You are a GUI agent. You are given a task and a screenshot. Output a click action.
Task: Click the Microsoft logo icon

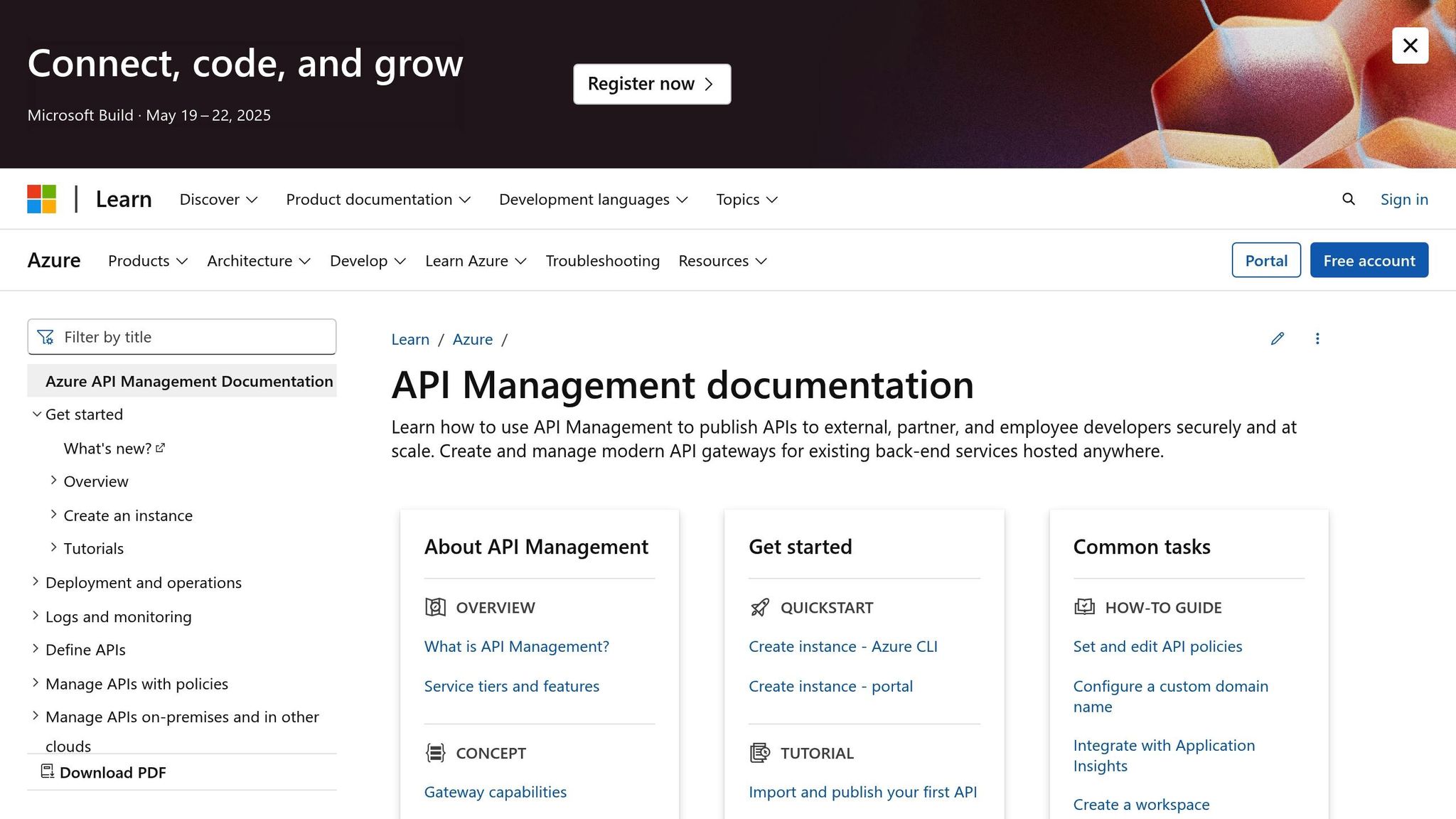click(41, 199)
